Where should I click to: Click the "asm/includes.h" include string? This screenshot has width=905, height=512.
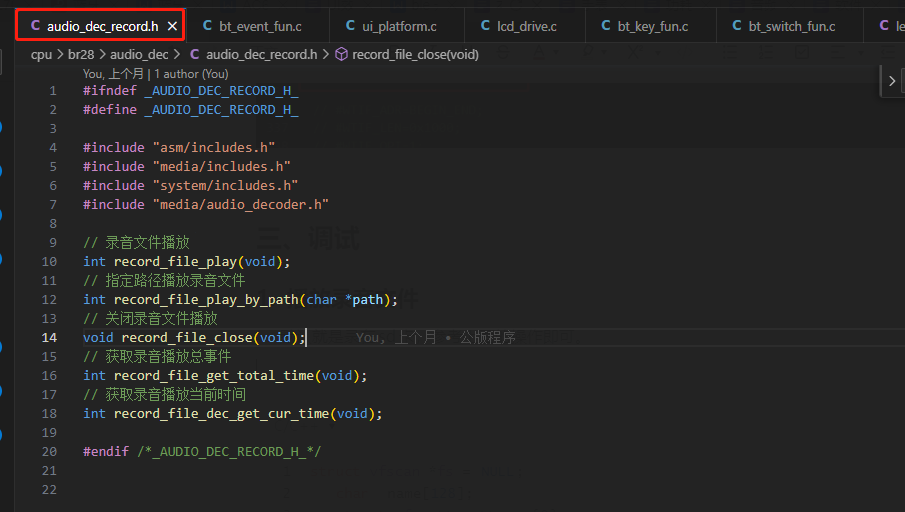click(x=214, y=148)
